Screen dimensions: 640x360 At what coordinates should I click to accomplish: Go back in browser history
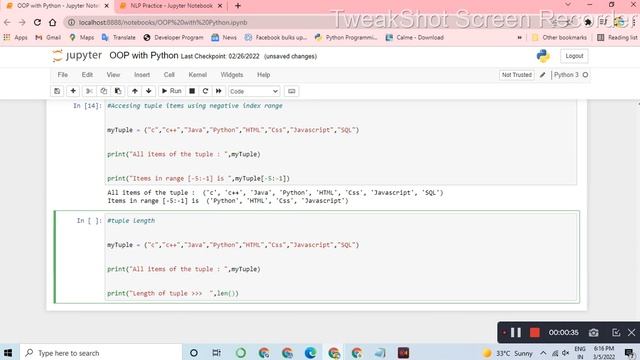[x=7, y=22]
